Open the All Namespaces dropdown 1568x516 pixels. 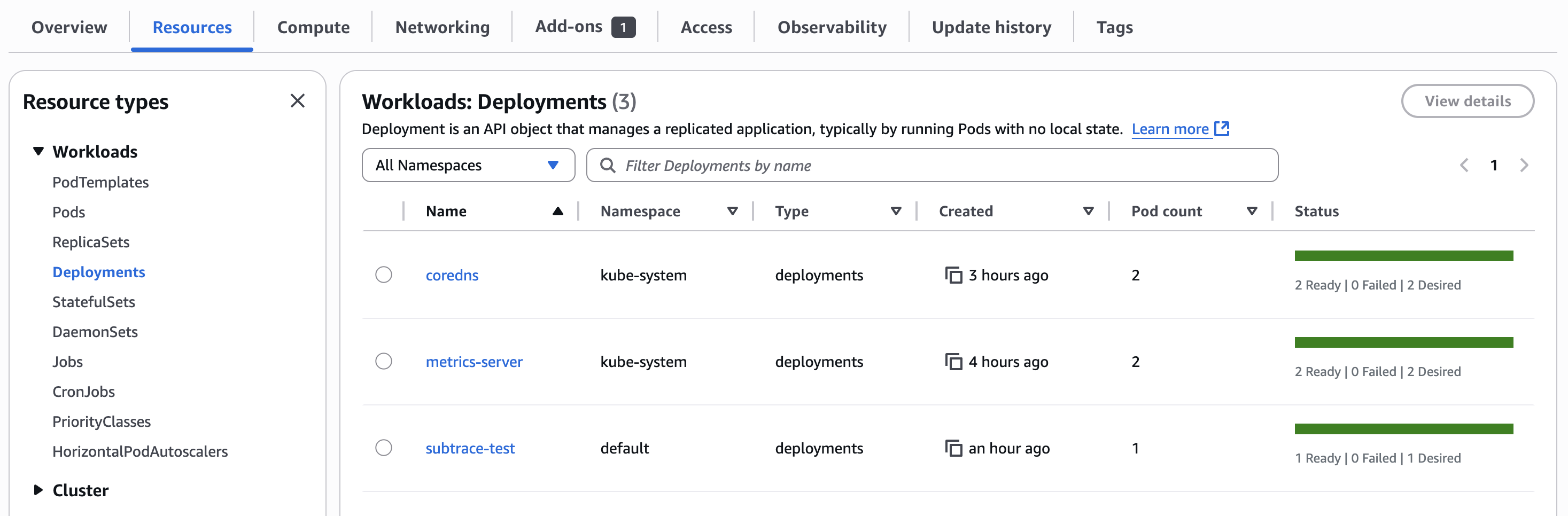[468, 165]
